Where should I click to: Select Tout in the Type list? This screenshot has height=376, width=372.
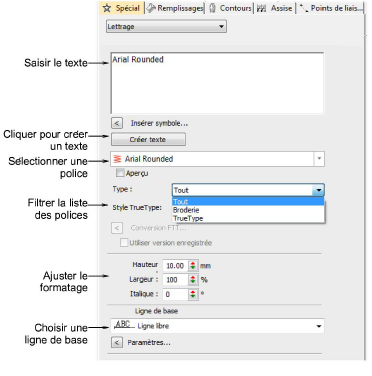click(x=248, y=201)
